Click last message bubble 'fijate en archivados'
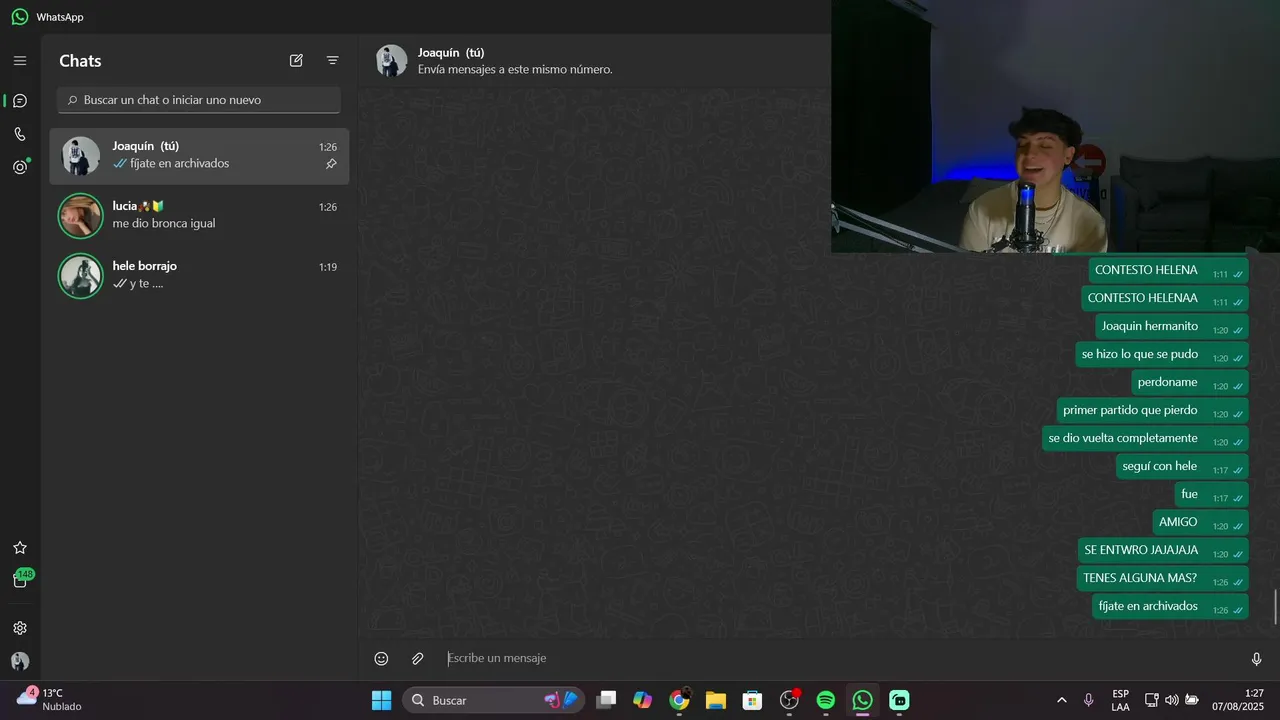Screen dimensions: 1280x720 click(1170, 607)
